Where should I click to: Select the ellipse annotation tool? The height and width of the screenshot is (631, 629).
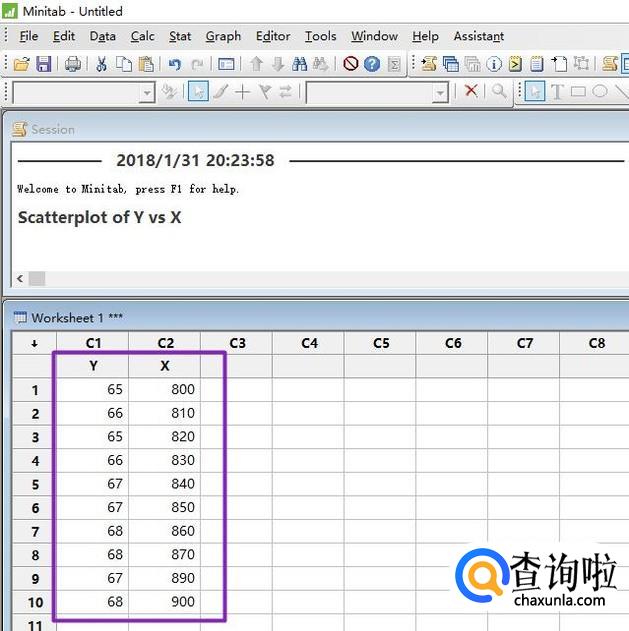pos(600,91)
